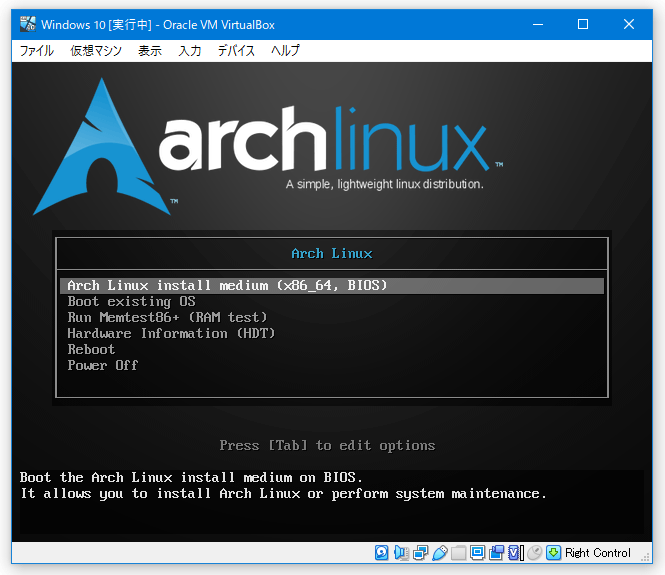Open the 仮想マシン menu
Image resolution: width=665 pixels, height=575 pixels.
[96, 51]
